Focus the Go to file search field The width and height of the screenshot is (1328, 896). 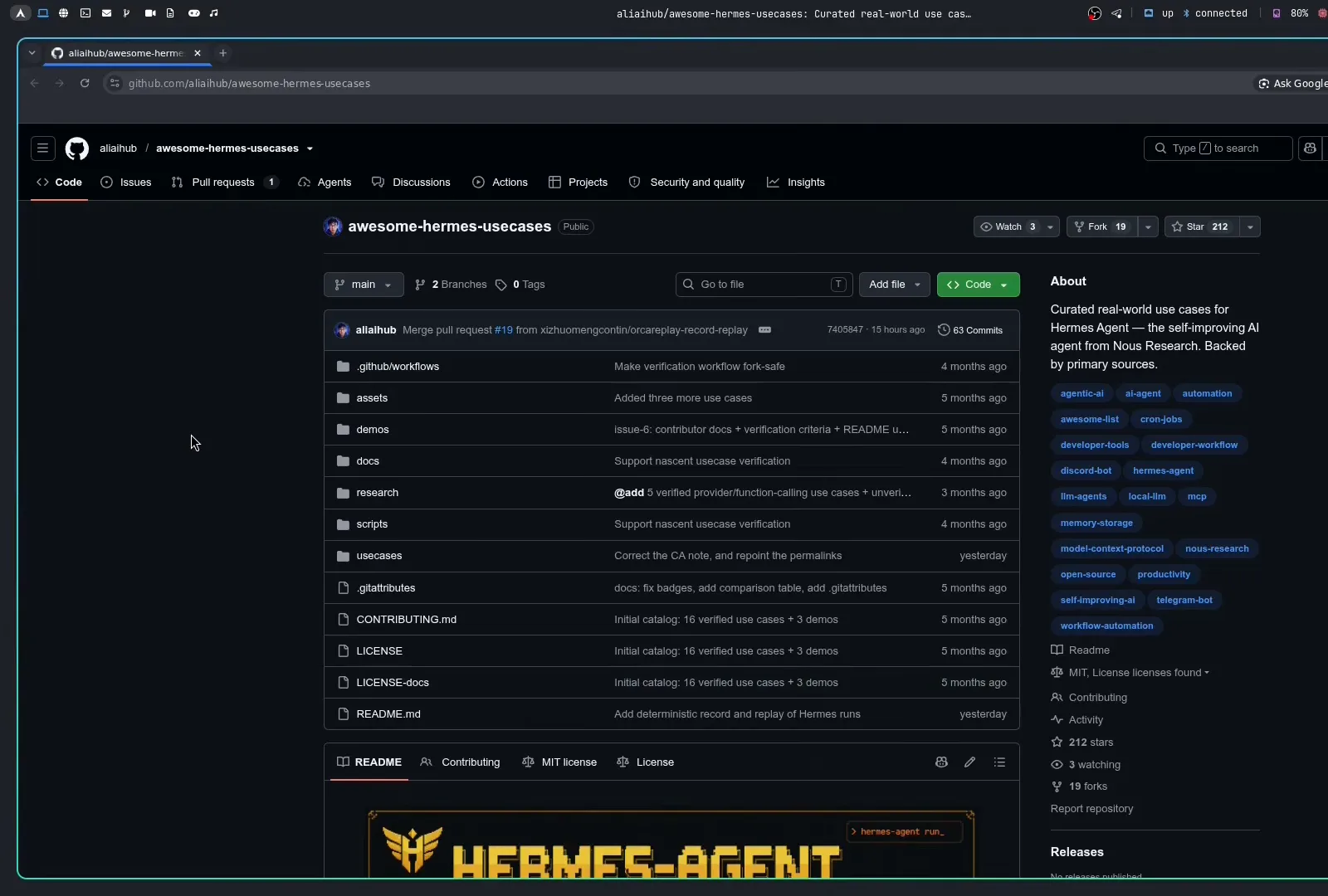764,285
